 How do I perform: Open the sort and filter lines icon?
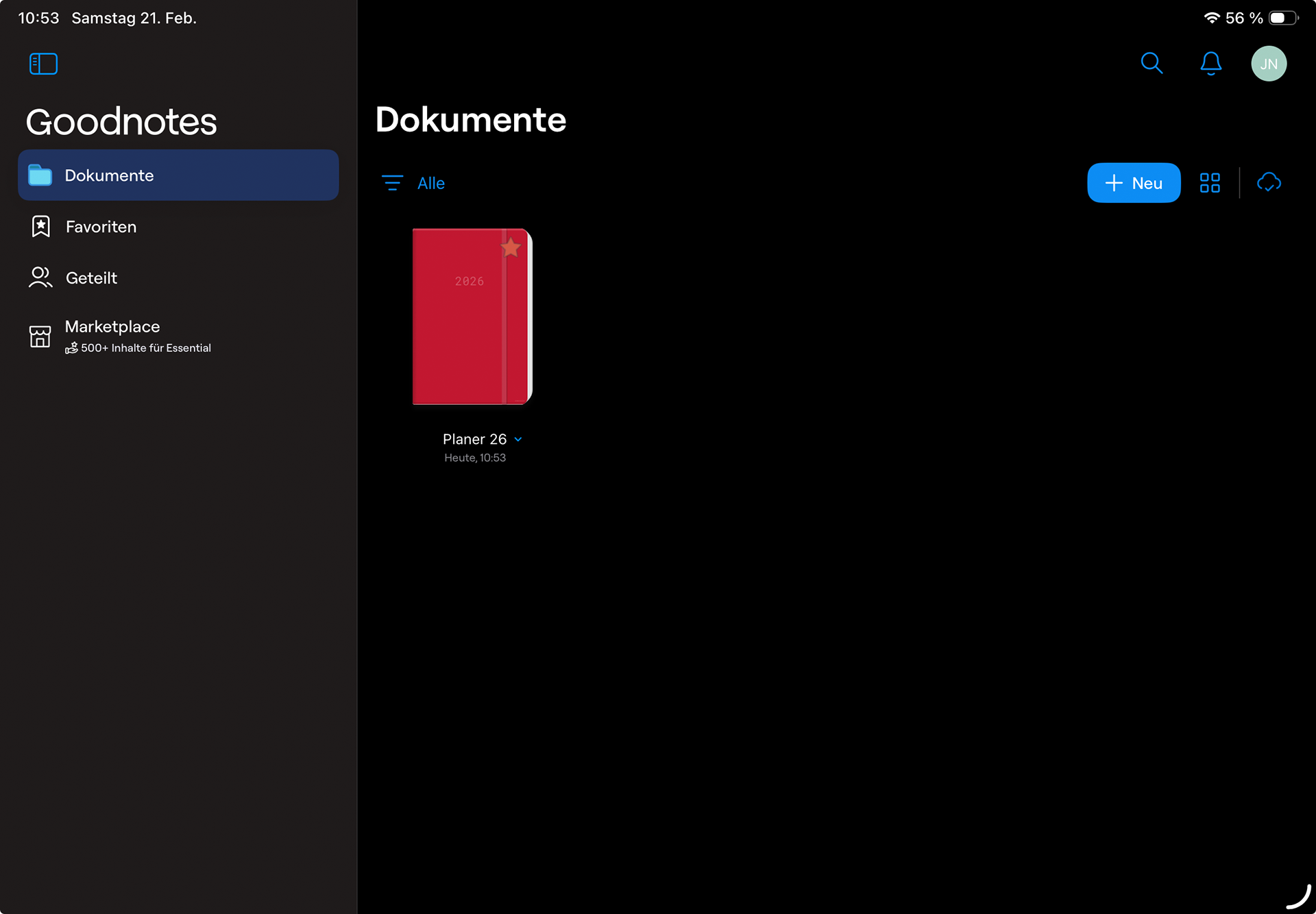tap(392, 183)
